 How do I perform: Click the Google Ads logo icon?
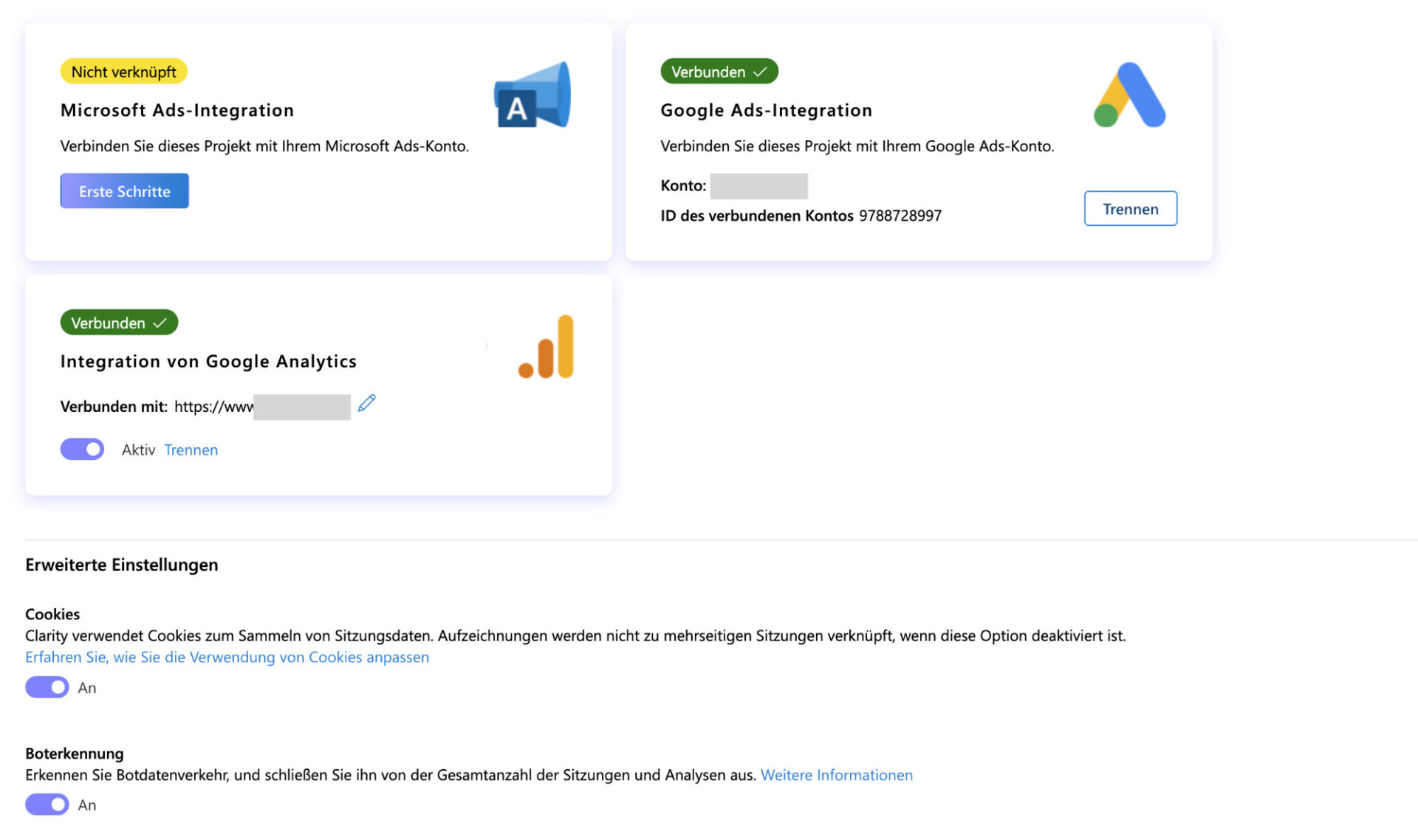pyautogui.click(x=1130, y=94)
